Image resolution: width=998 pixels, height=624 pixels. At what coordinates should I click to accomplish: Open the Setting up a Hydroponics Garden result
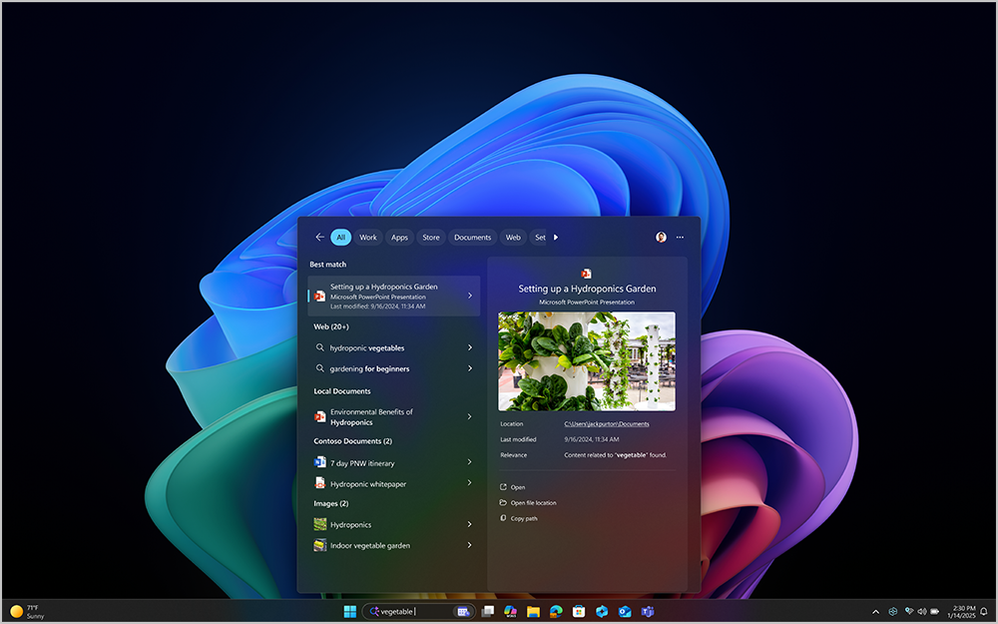[x=394, y=296]
